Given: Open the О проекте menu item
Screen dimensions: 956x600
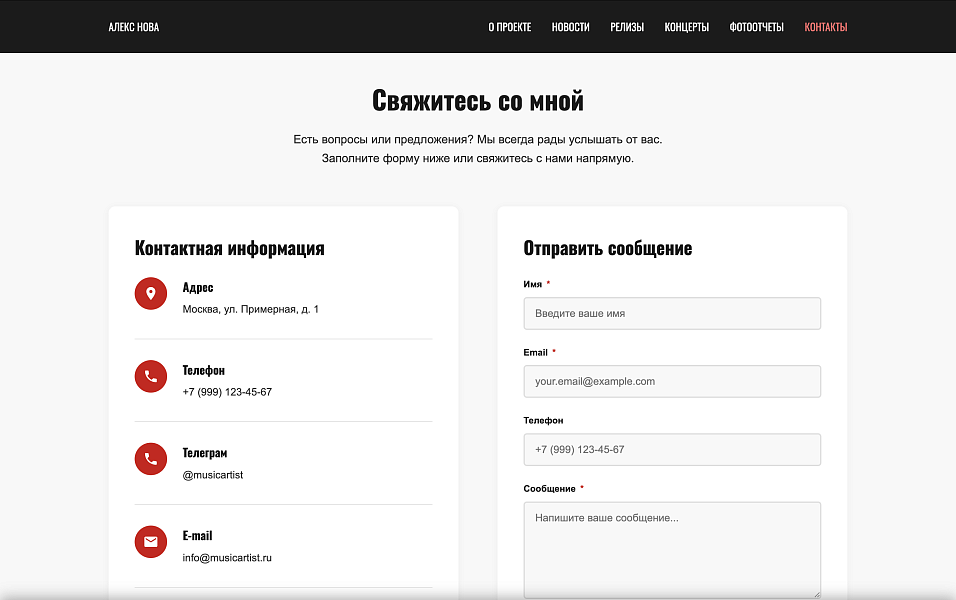Looking at the screenshot, I should coord(509,27).
